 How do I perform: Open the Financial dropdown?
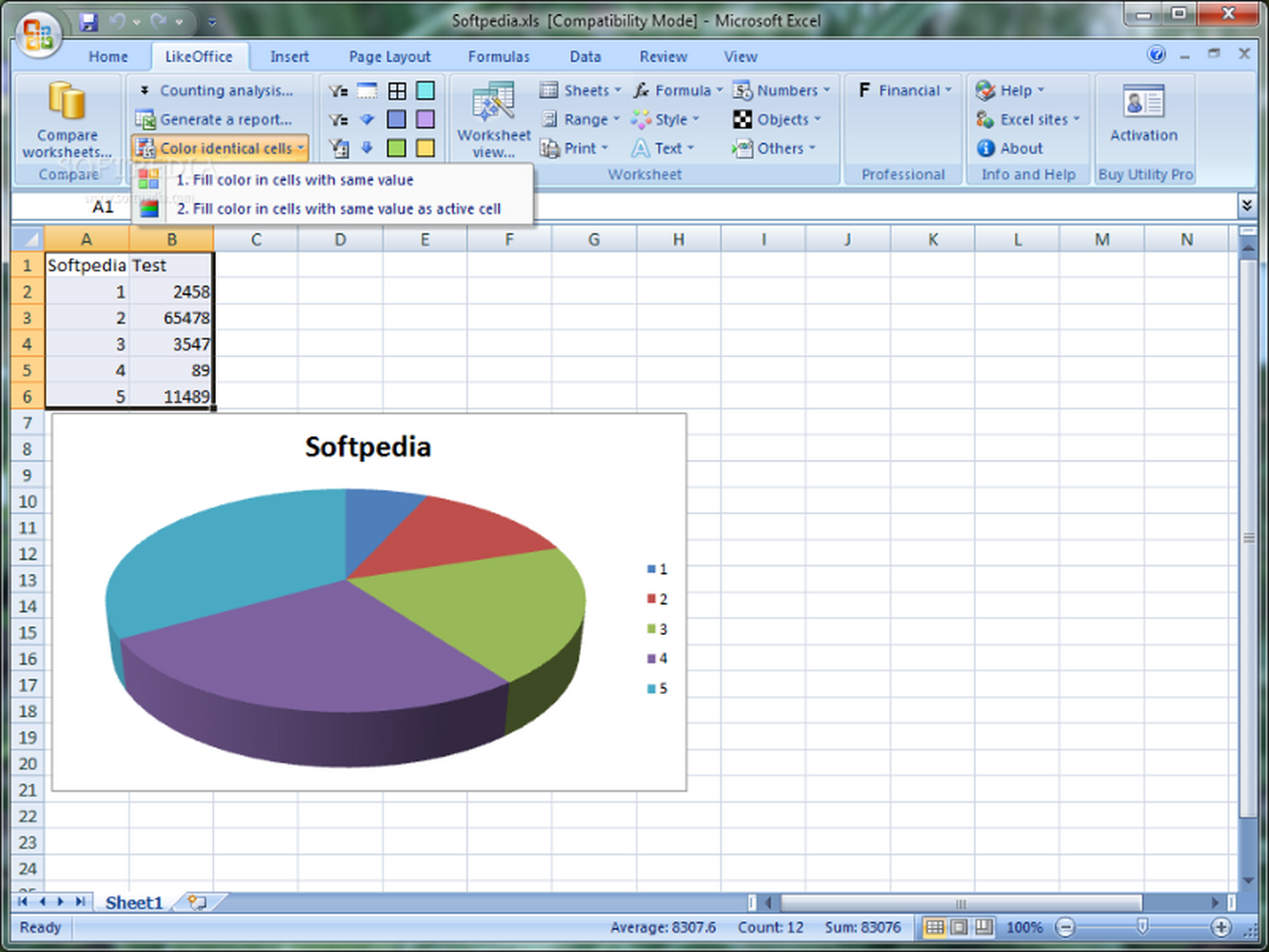pos(903,90)
